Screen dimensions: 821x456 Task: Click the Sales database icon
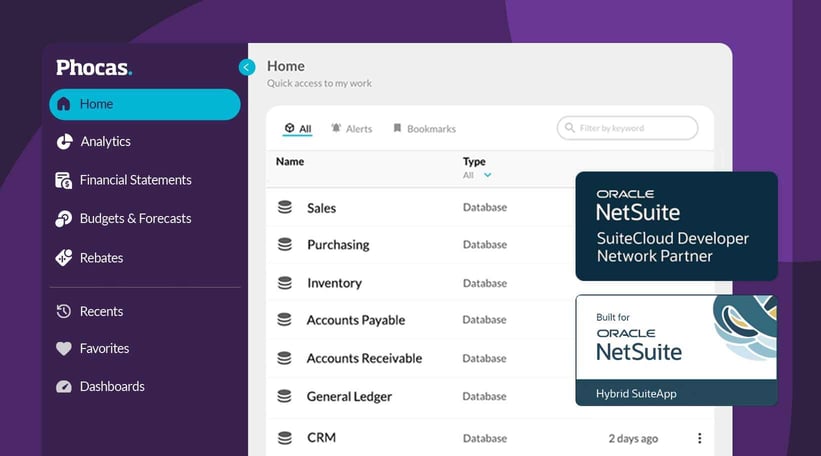click(x=284, y=207)
